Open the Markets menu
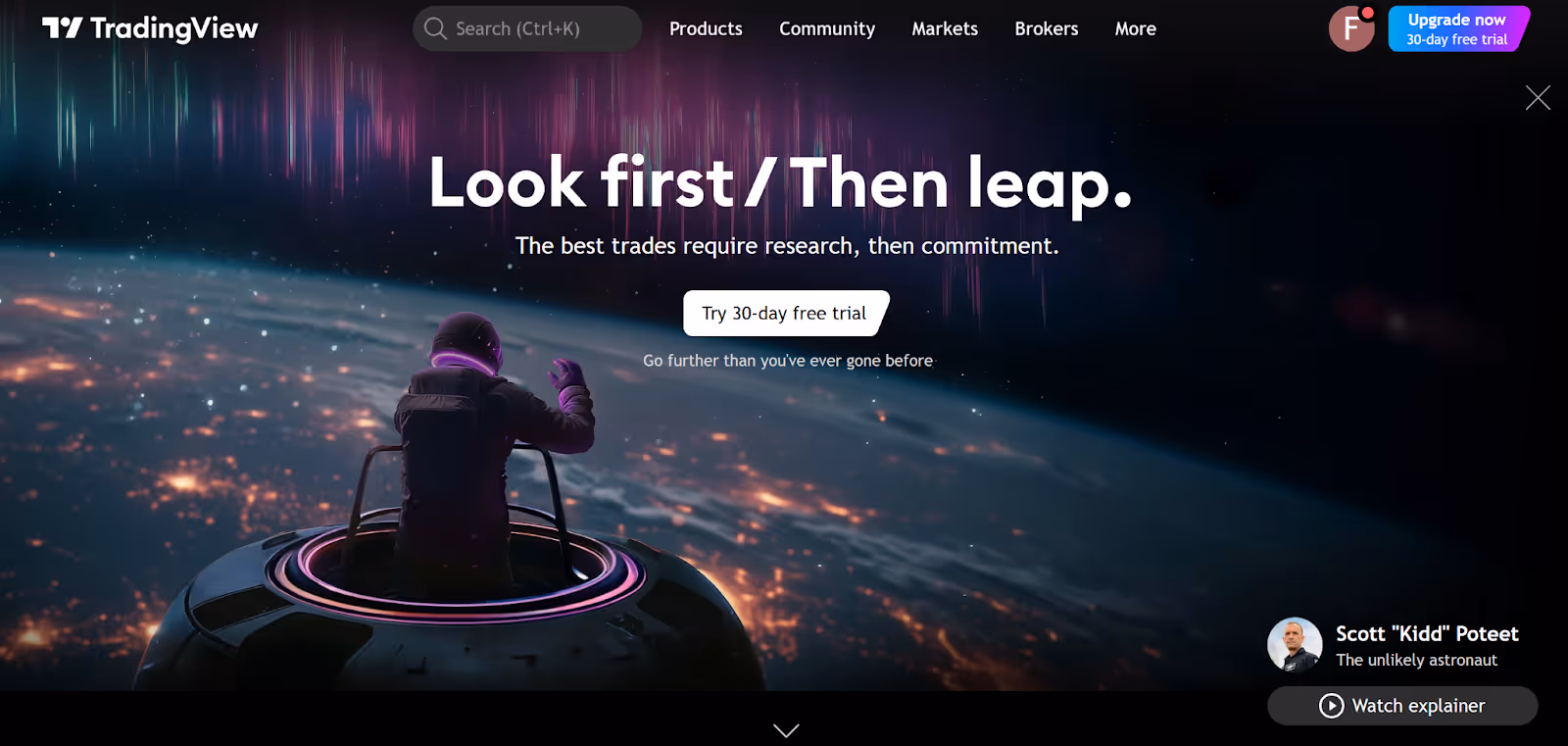The width and height of the screenshot is (1568, 746). coord(945,28)
